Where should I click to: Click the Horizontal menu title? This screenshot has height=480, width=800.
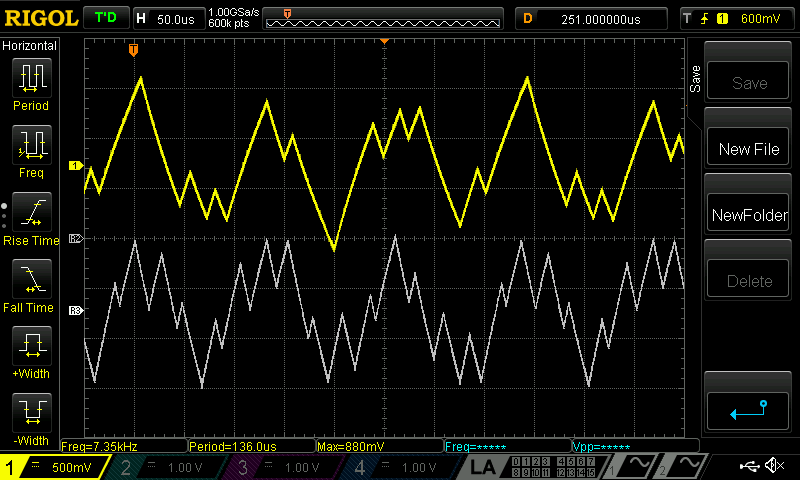[x=29, y=46]
